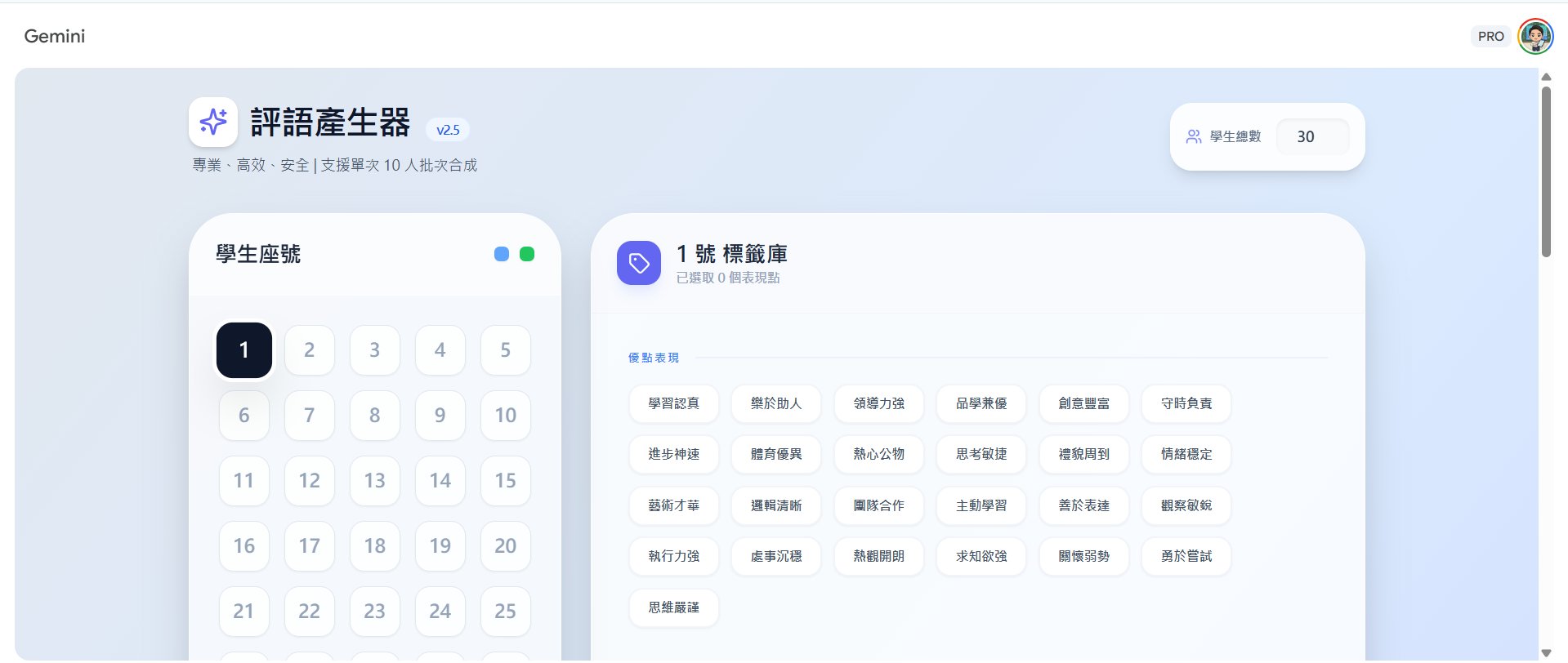Toggle the 守時負責 tag
Screen dimensions: 1568x663
[x=1186, y=403]
